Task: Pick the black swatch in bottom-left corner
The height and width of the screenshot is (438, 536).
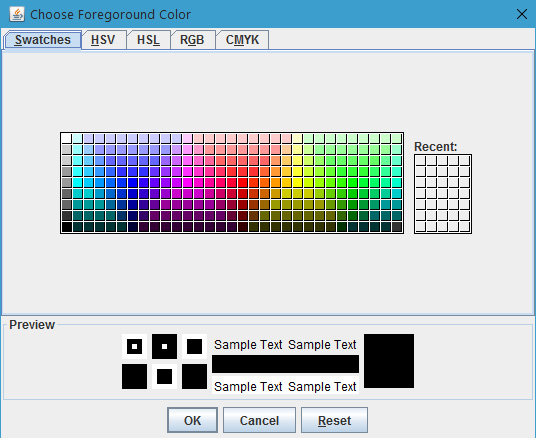Action: click(67, 227)
